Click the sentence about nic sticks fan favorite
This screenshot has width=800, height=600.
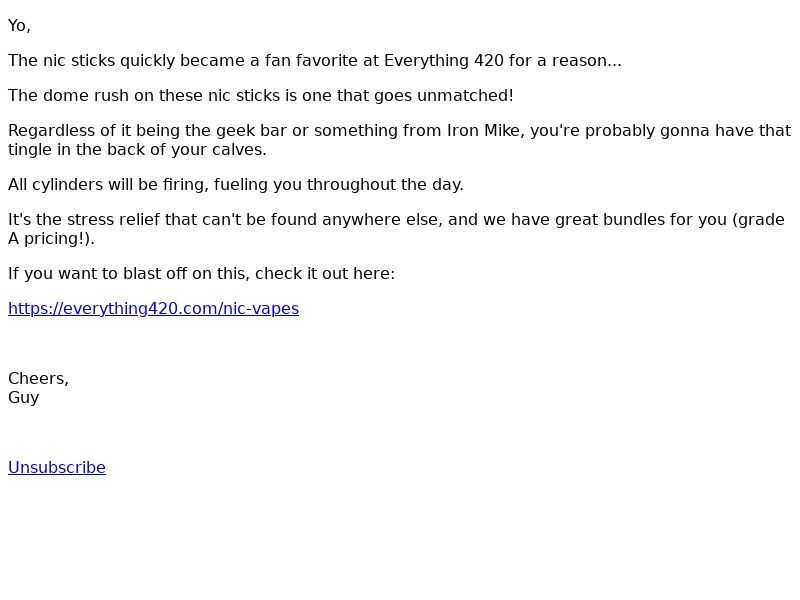pyautogui.click(x=315, y=61)
